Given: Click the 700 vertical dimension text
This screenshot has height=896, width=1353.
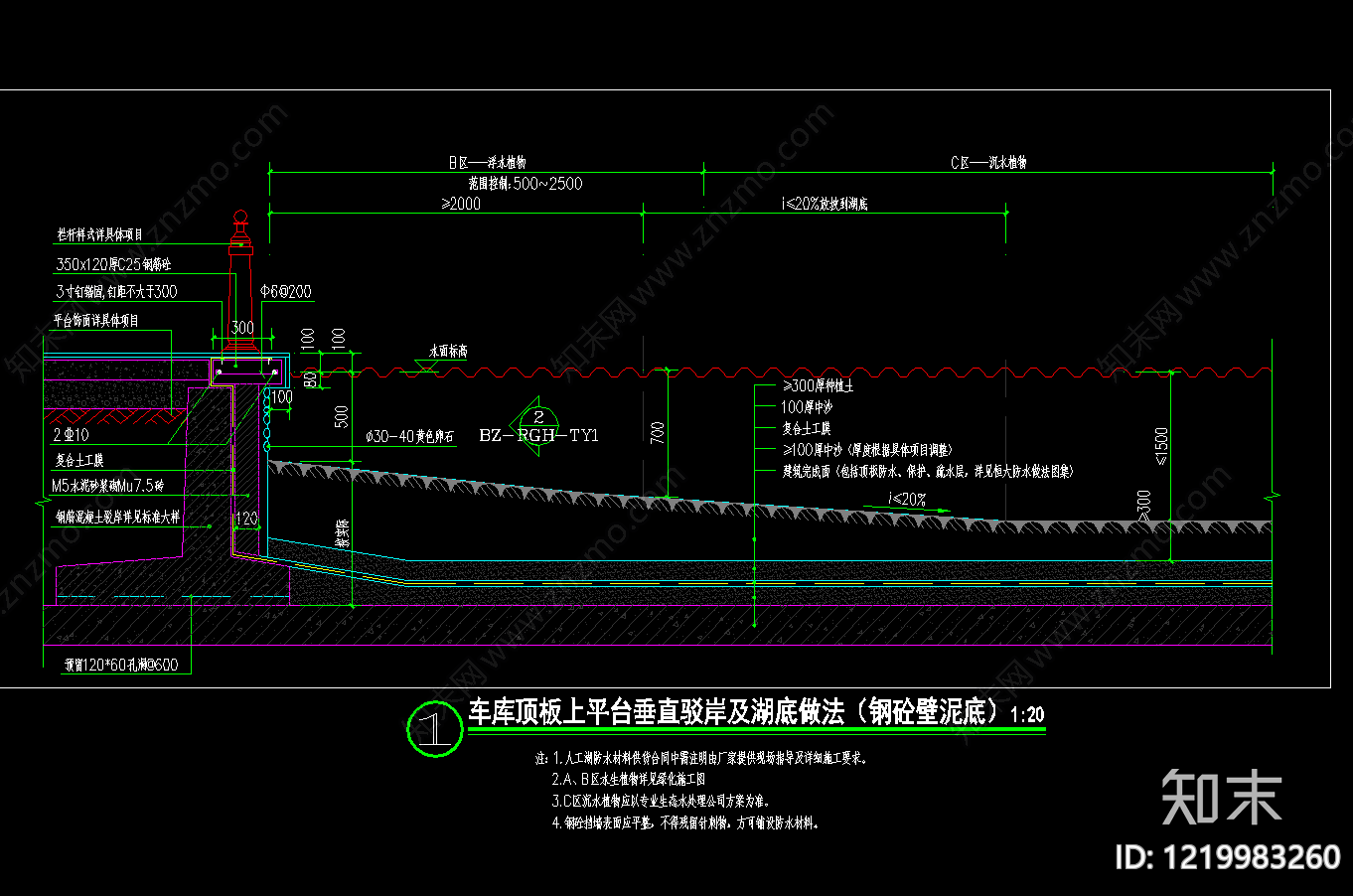Looking at the screenshot, I should click(x=658, y=433).
